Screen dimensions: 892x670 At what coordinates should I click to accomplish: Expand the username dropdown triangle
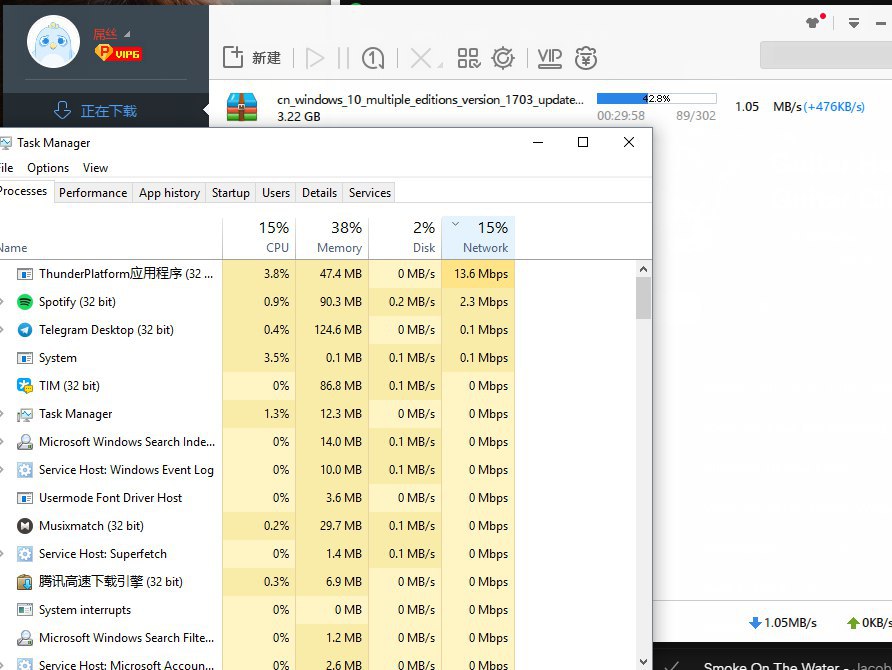coord(127,34)
